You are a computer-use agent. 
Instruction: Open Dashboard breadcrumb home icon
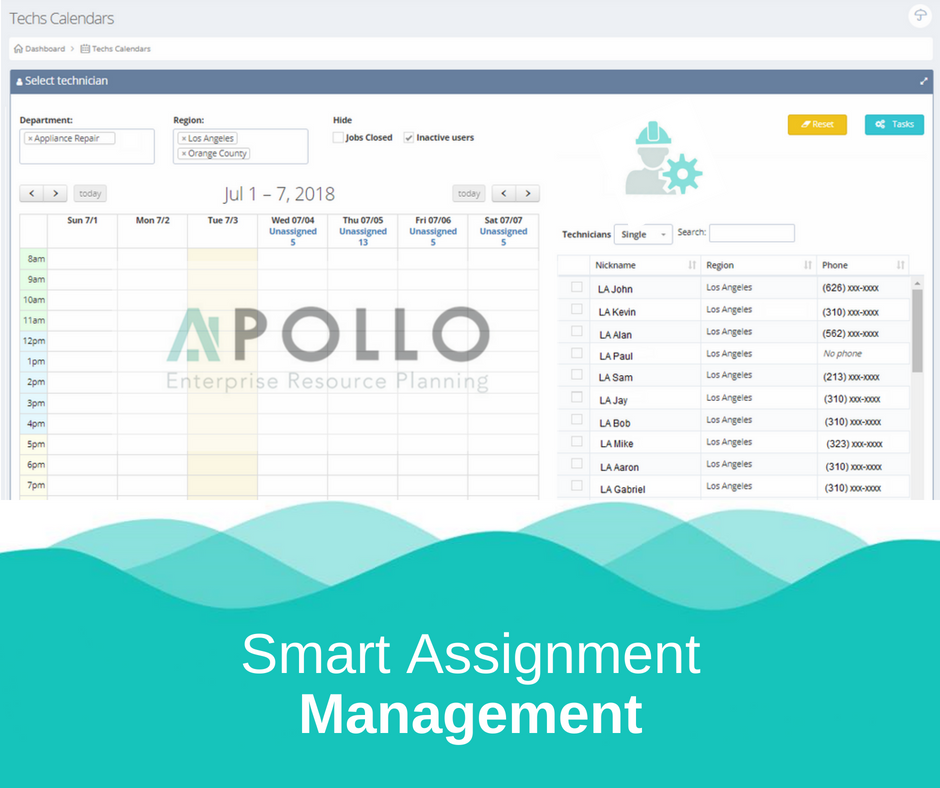click(19, 49)
